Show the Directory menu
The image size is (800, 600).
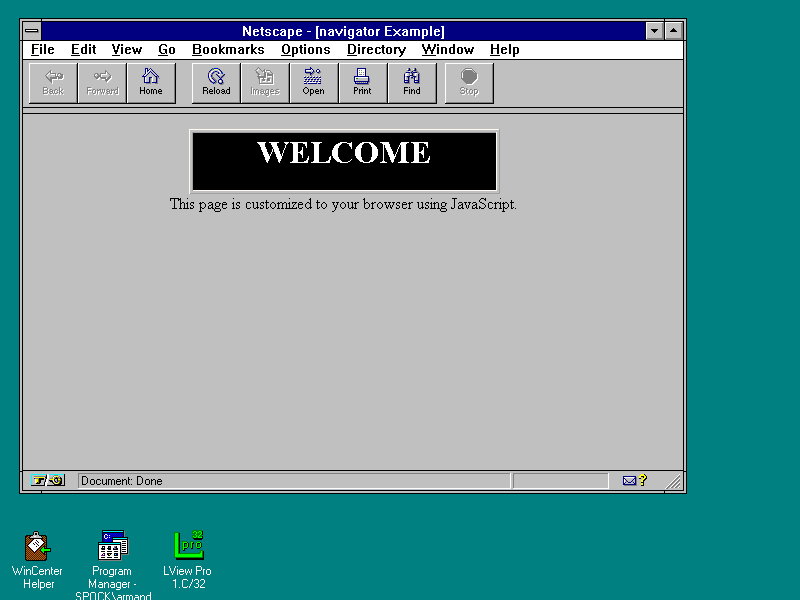pos(376,49)
